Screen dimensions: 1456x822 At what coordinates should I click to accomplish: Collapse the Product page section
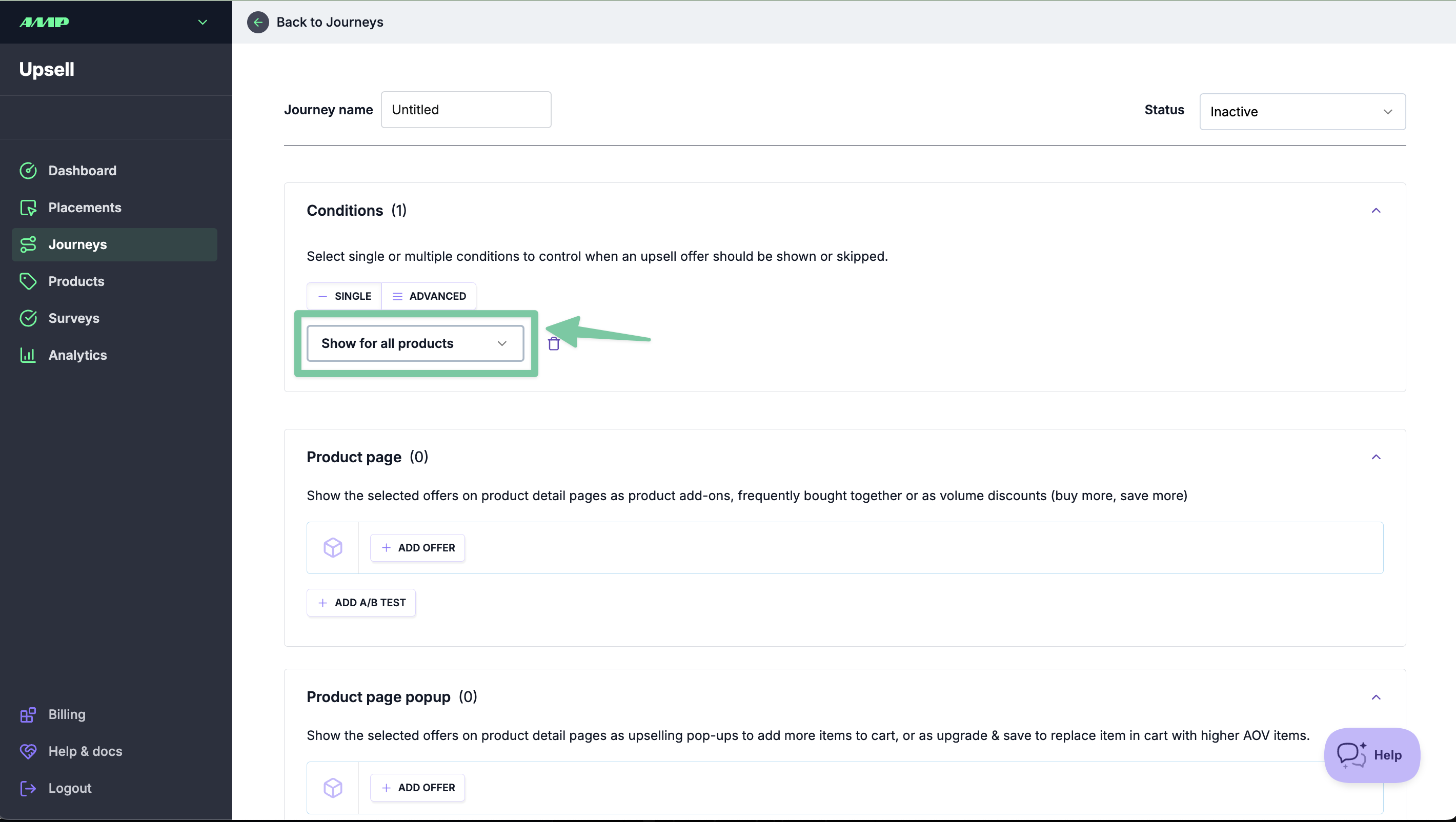click(1375, 457)
